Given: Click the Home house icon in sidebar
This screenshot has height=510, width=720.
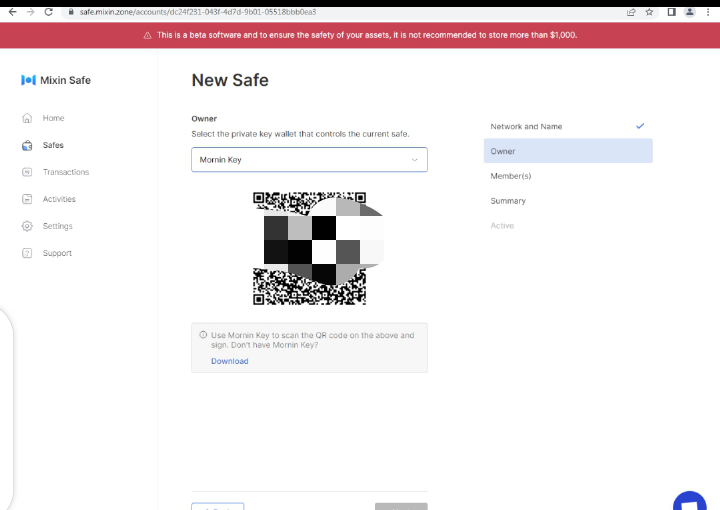Looking at the screenshot, I should pyautogui.click(x=27, y=118).
